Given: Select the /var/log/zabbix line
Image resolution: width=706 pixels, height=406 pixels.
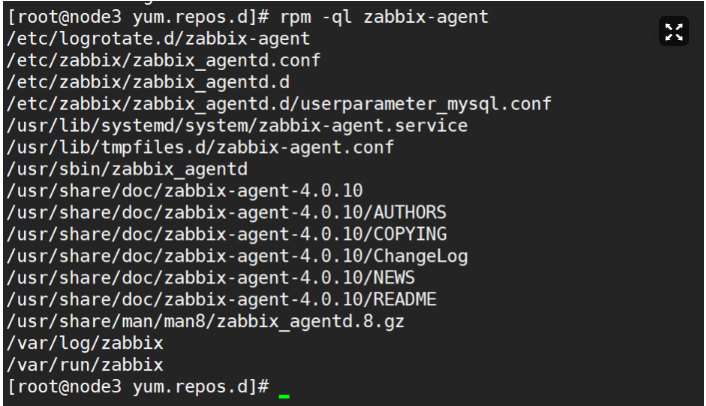Looking at the screenshot, I should [x=85, y=344].
